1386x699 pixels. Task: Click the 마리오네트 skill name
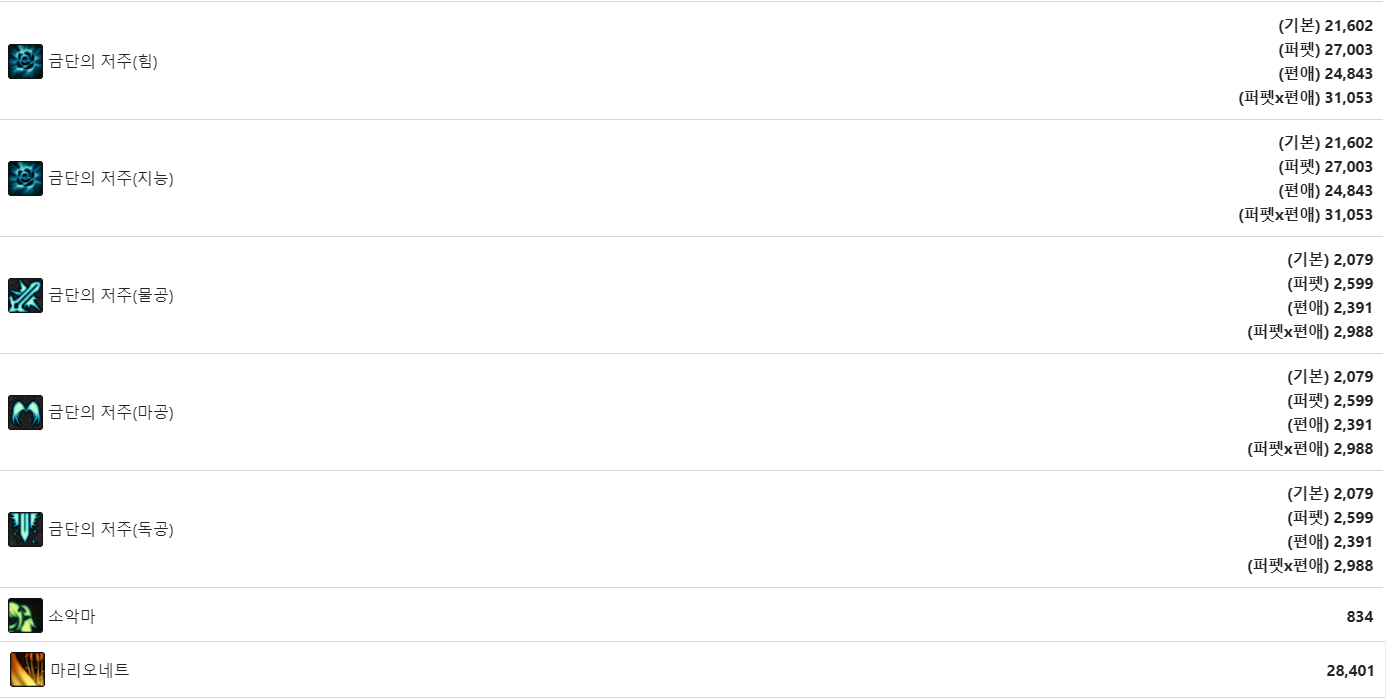coord(90,670)
